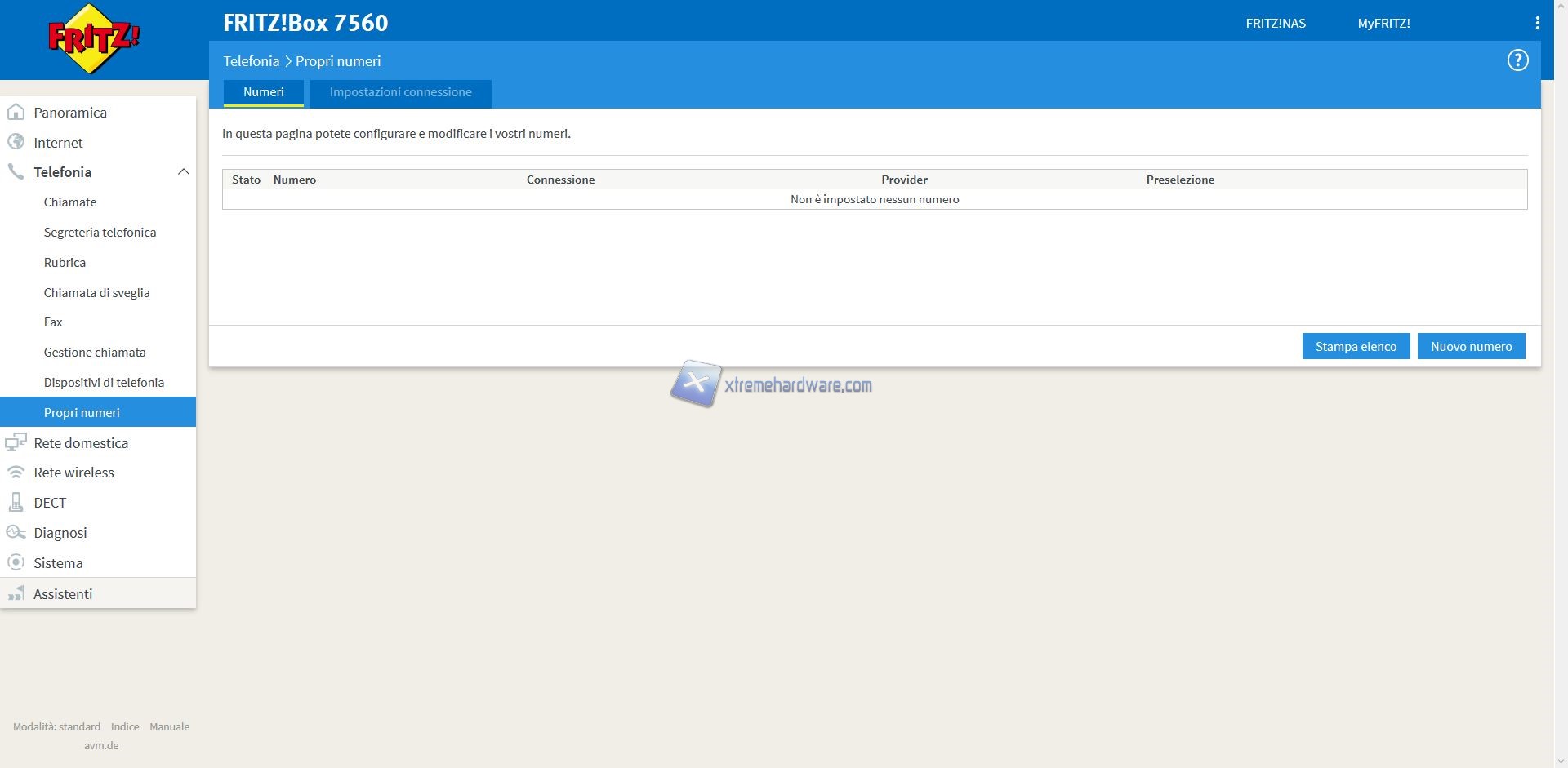Select the Numeri tab
1568x768 pixels.
(x=263, y=92)
